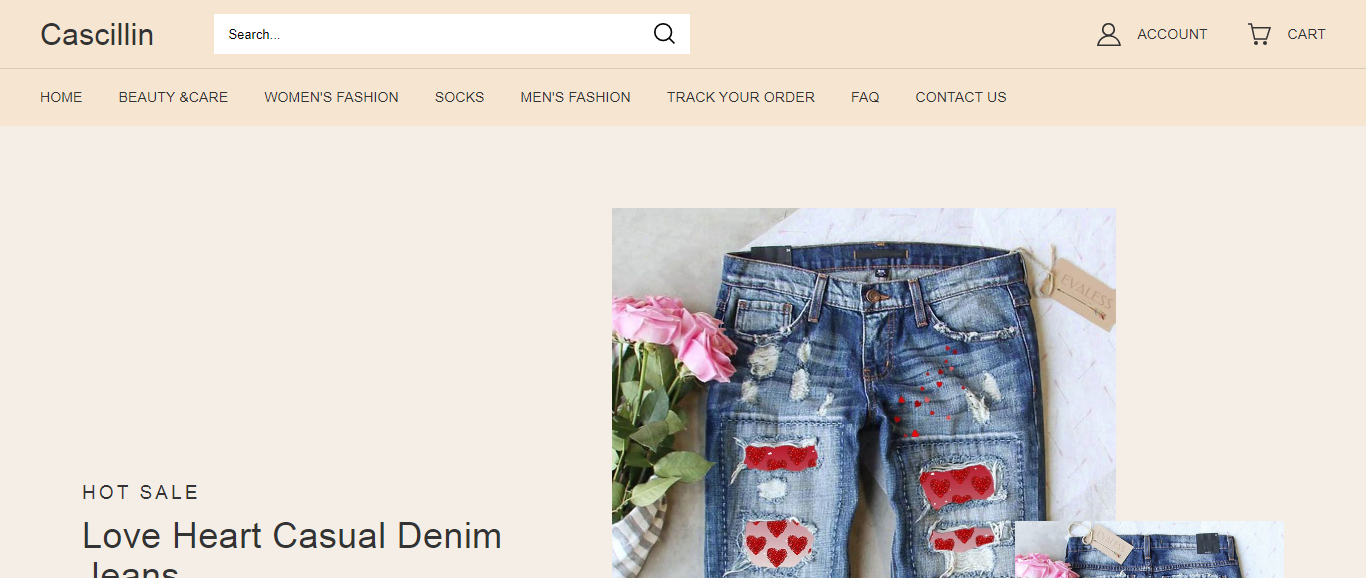Select the small jeans thumbnail at bottom right
This screenshot has height=578, width=1366.
pyautogui.click(x=1149, y=550)
